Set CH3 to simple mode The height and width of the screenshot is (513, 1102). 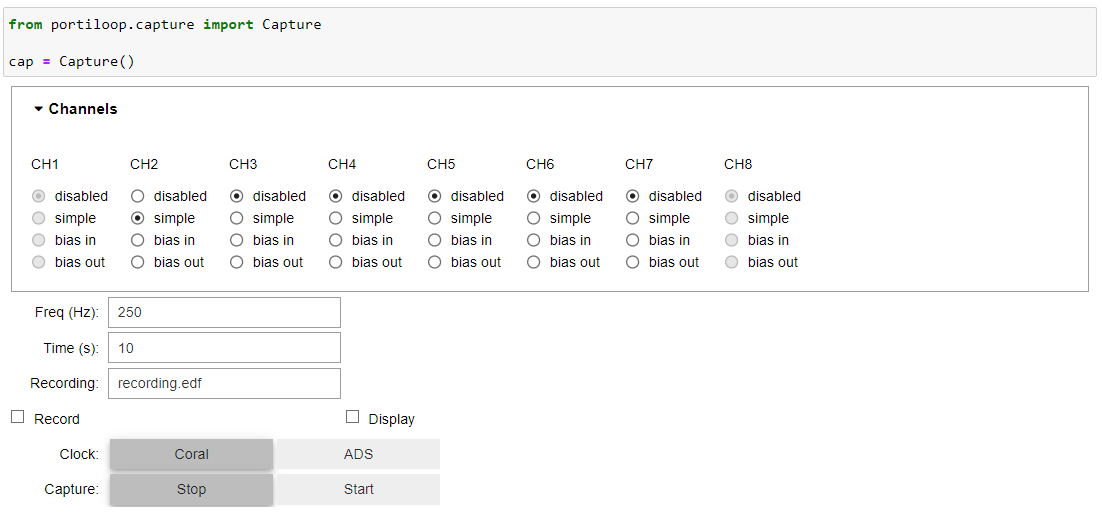[x=237, y=219]
